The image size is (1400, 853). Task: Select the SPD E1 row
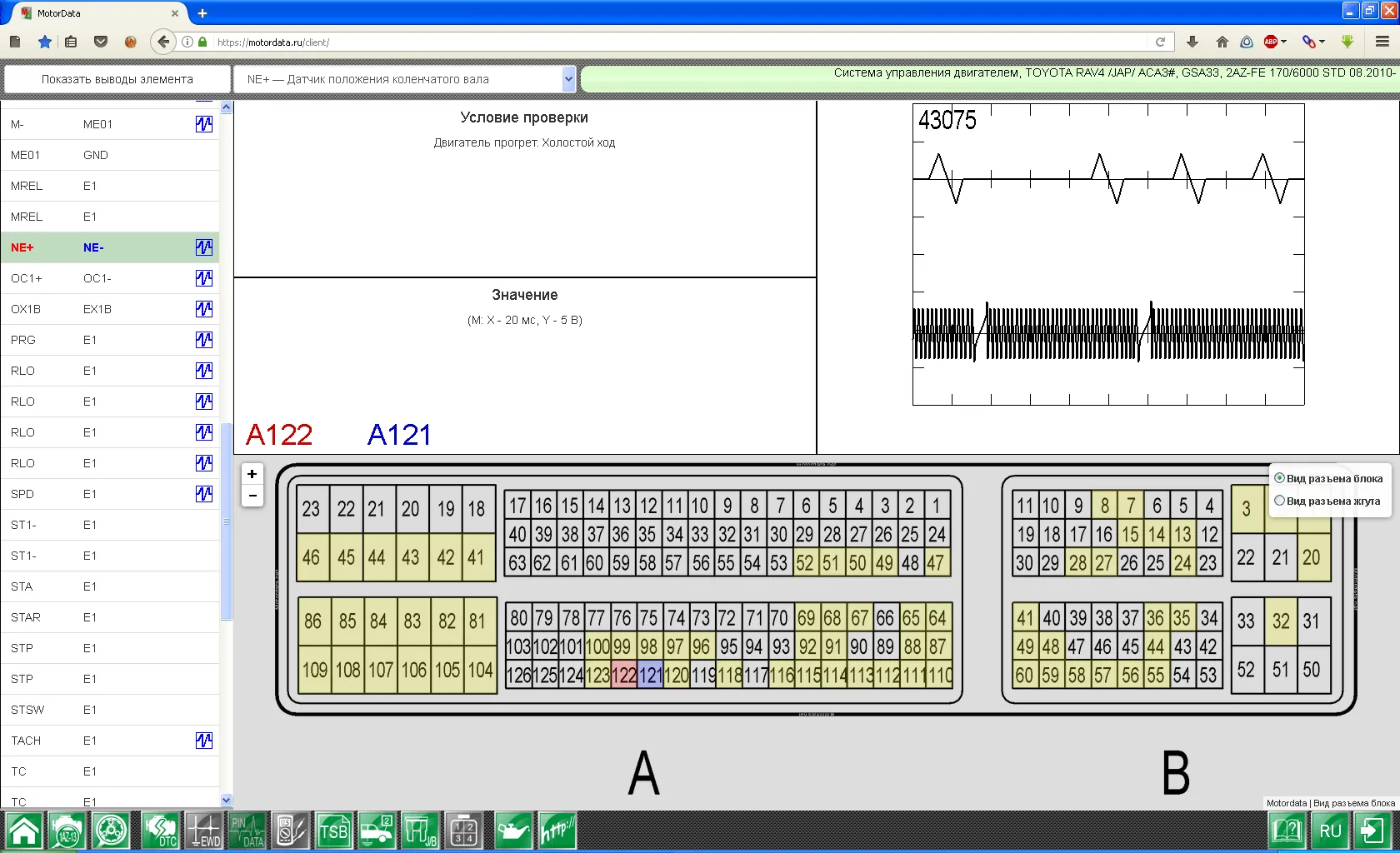pos(110,494)
